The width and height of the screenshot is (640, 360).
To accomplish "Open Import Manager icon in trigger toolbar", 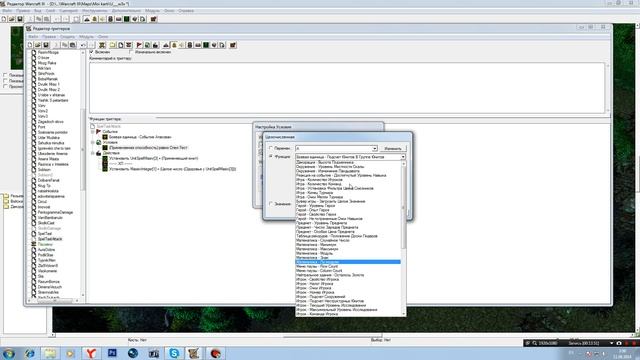I will tap(222, 45).
